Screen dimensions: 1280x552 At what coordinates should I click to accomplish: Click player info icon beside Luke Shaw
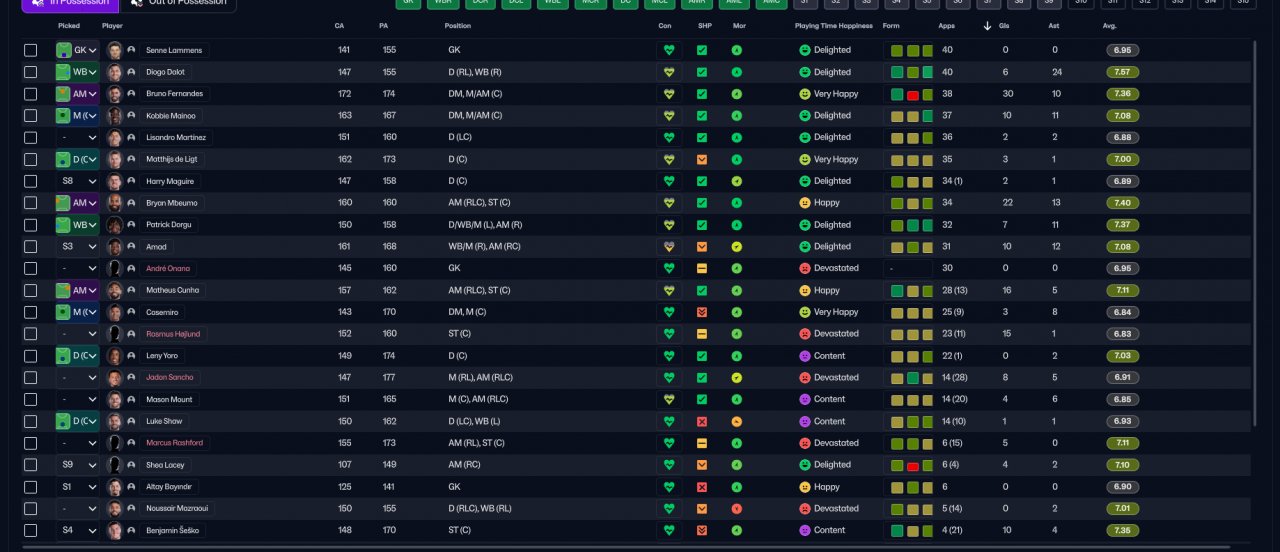pos(131,421)
